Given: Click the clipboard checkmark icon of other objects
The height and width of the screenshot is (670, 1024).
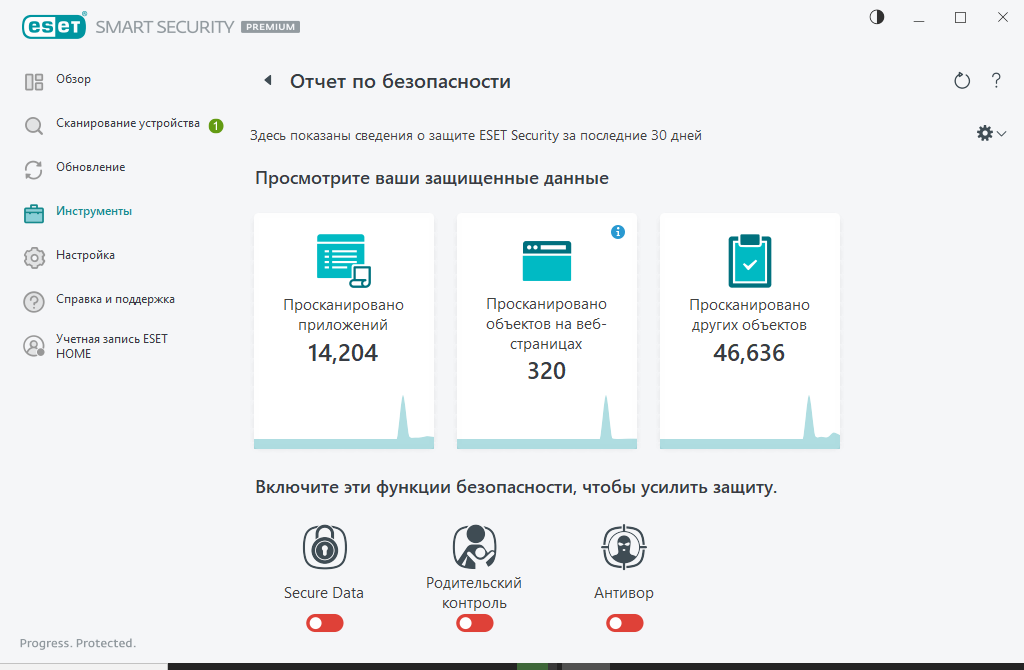Looking at the screenshot, I should pos(750,261).
